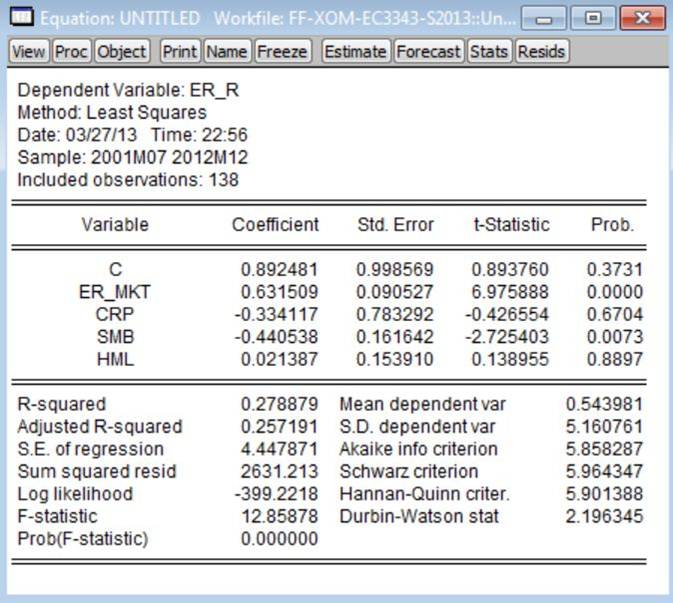Select the CRP variable row label

point(115,314)
